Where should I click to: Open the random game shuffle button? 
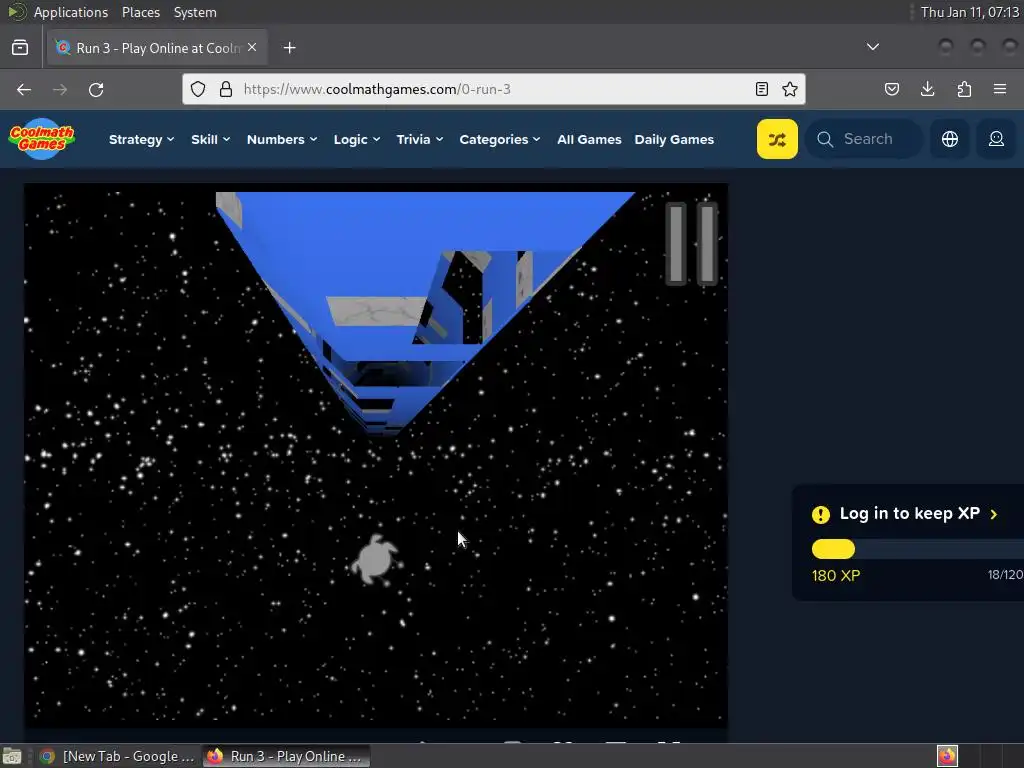point(777,139)
